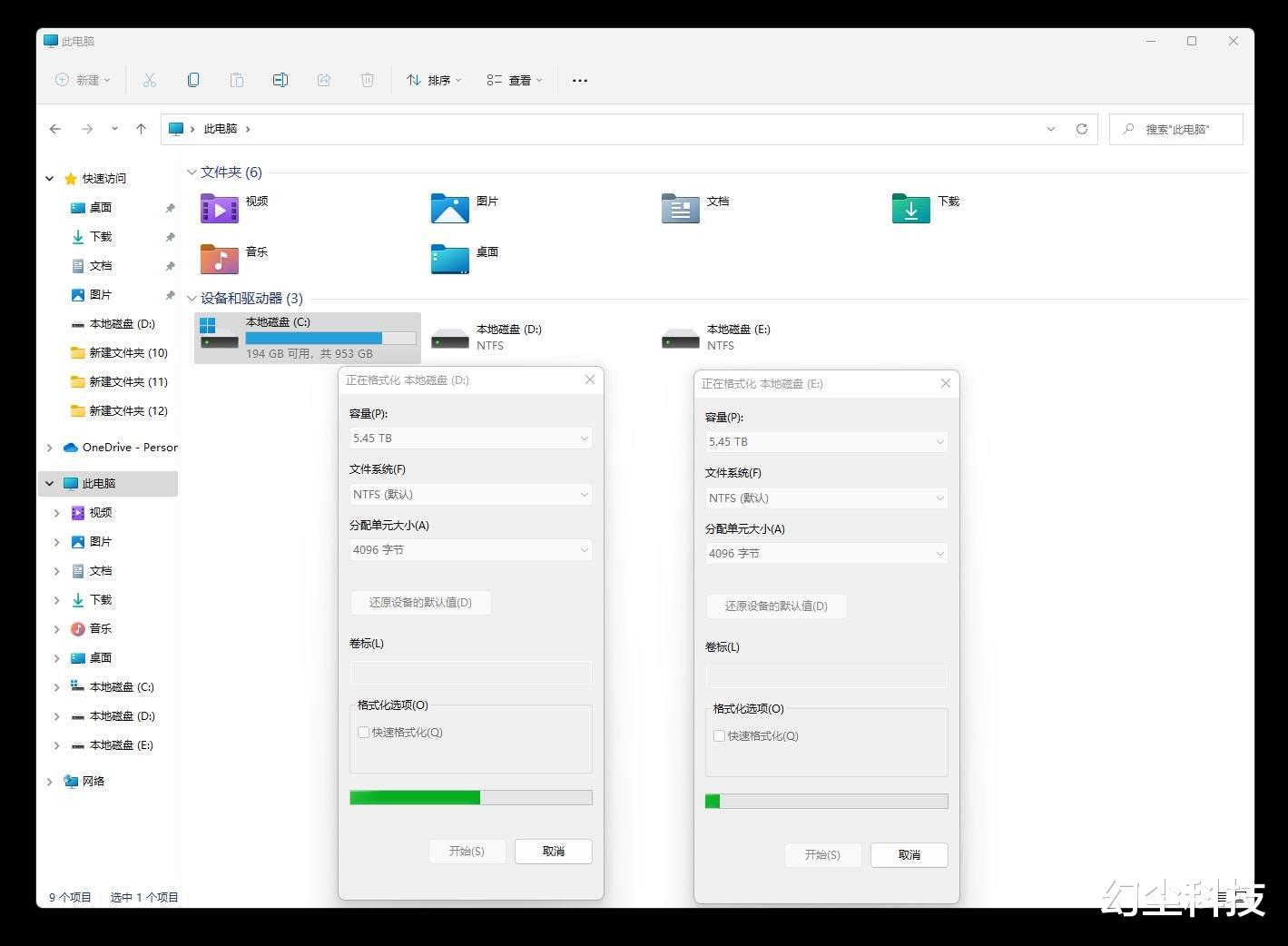This screenshot has width=1288, height=946.
Task: Open 分配单元大小 dropdown in D: format dialog
Action: [x=470, y=550]
